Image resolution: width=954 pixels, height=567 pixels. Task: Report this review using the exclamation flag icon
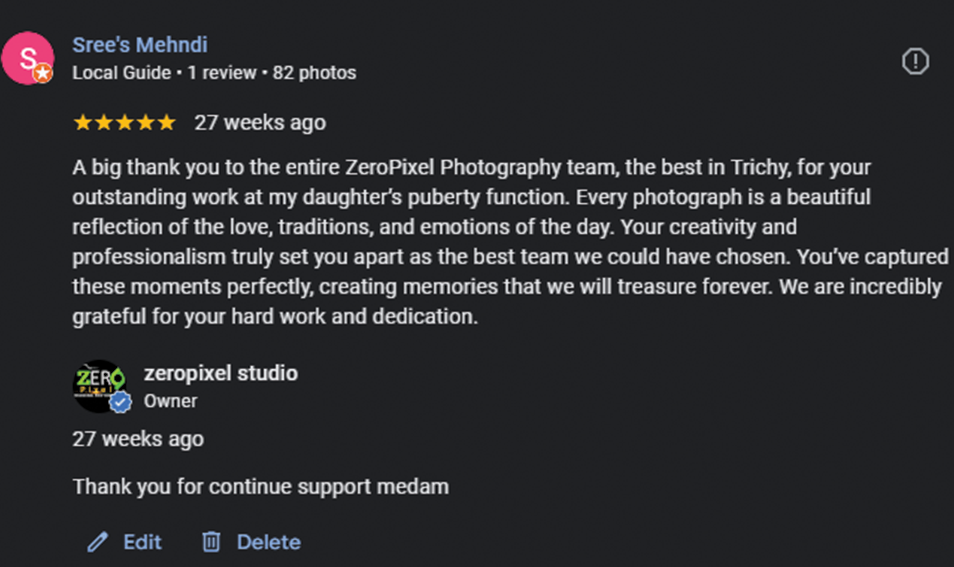coord(915,61)
